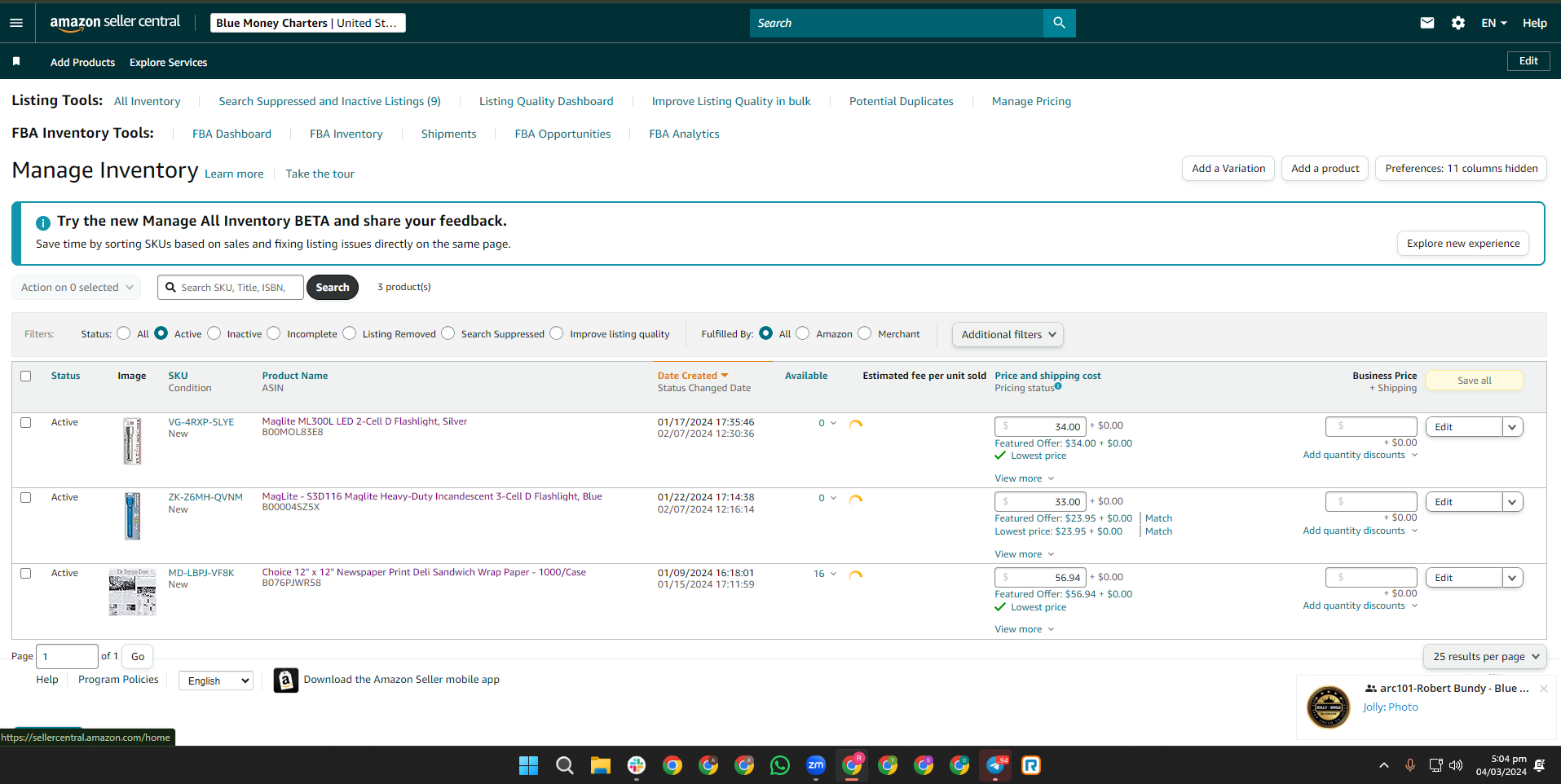The width and height of the screenshot is (1561, 784).
Task: Click the magnifier button in the top search bar
Action: [1059, 23]
